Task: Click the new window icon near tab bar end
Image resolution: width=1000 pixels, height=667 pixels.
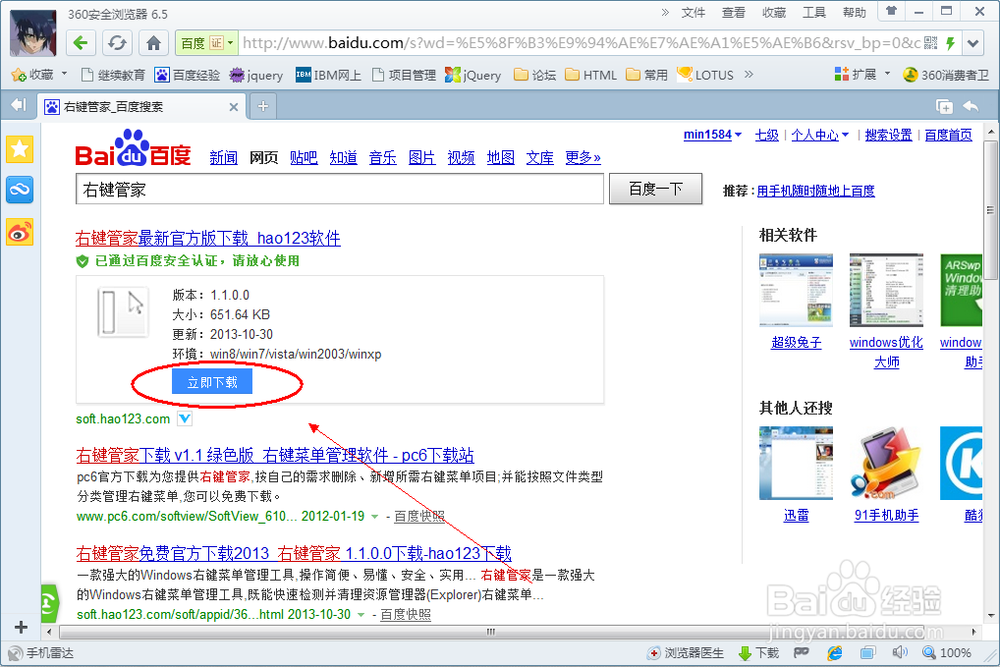Action: coord(944,106)
